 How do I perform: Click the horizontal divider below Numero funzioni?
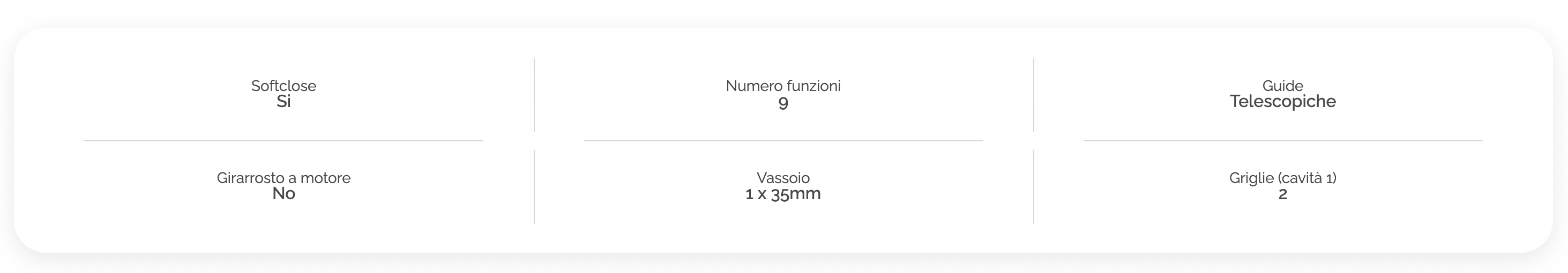[783, 140]
